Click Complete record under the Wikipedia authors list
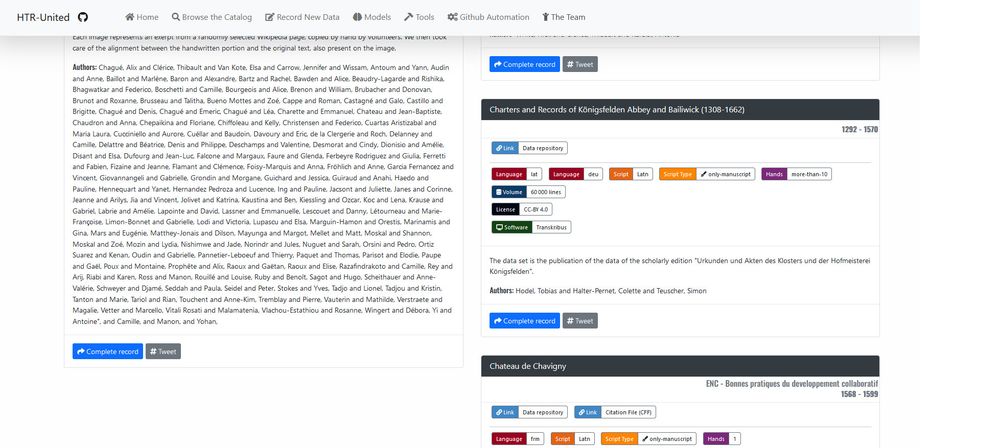Image resolution: width=1000 pixels, height=448 pixels. pyautogui.click(x=108, y=351)
